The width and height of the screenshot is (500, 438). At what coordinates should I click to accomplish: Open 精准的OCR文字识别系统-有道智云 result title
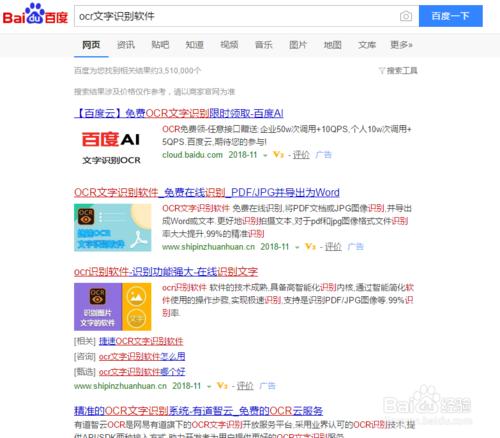pyautogui.click(x=198, y=411)
